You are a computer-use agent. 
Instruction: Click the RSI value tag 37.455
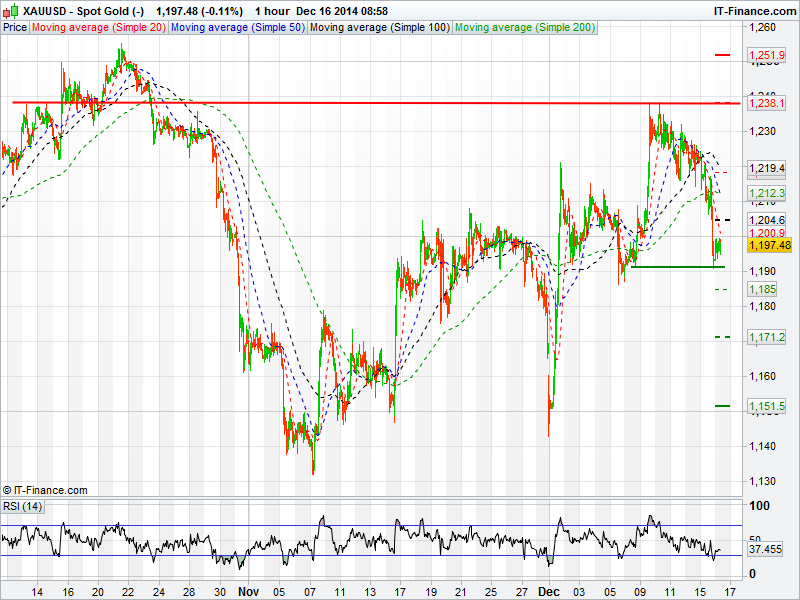(768, 549)
